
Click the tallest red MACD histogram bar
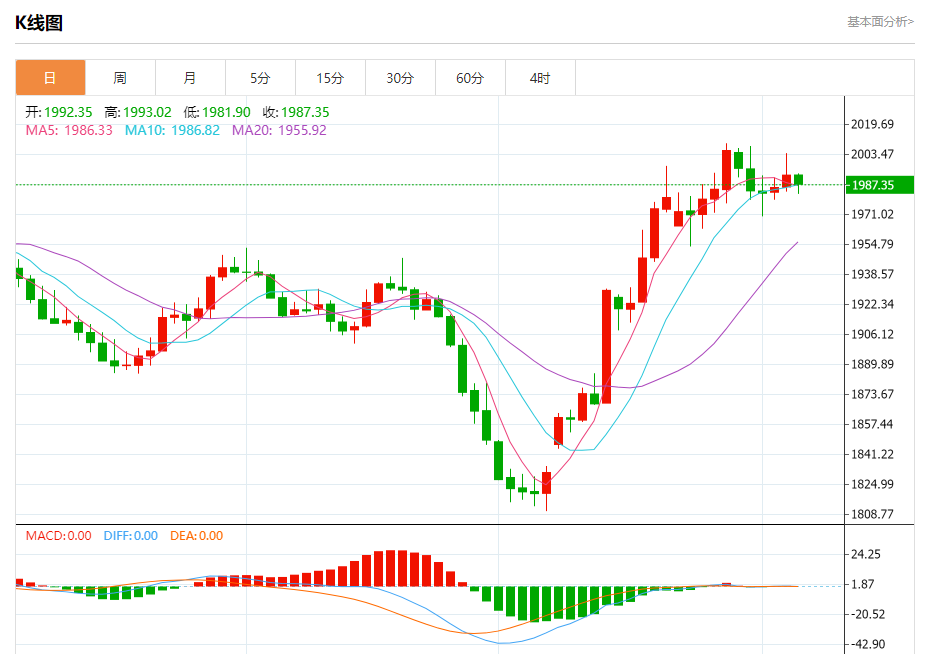pyautogui.click(x=390, y=568)
